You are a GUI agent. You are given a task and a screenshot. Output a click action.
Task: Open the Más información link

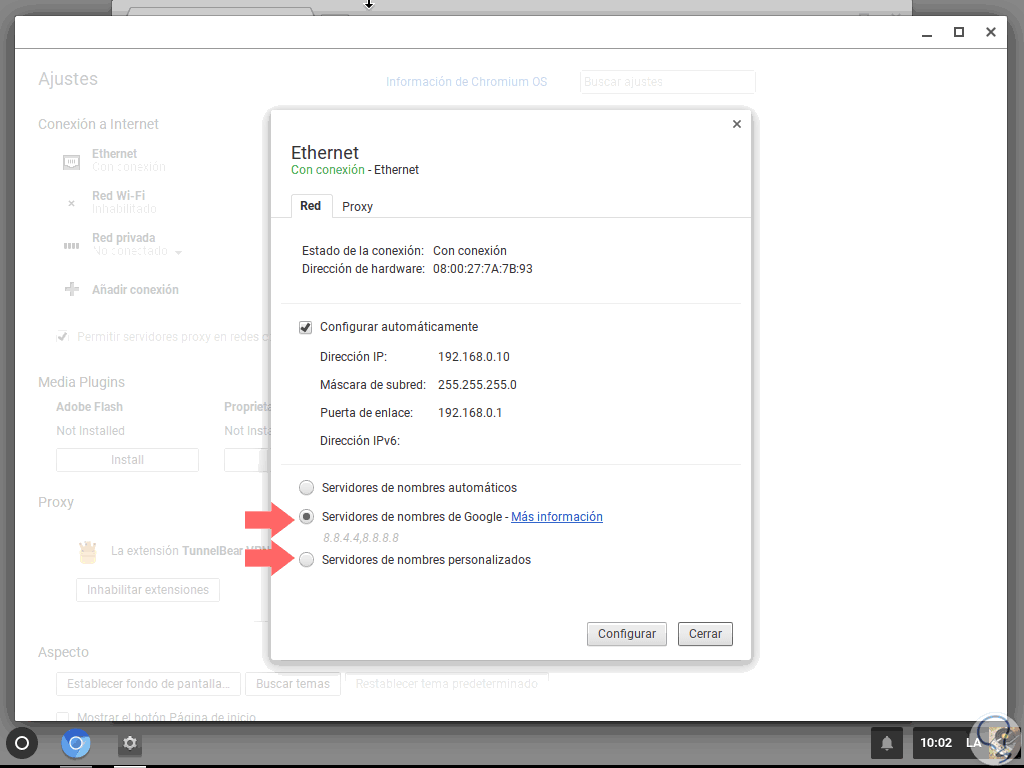pos(556,517)
